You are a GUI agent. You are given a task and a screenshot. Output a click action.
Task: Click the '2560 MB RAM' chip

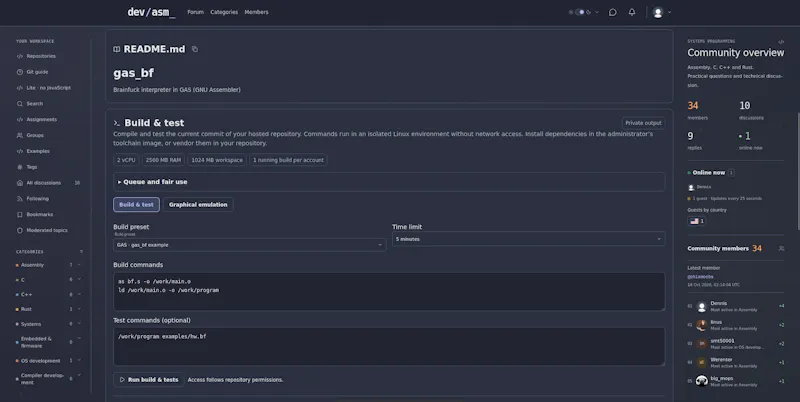click(x=163, y=160)
